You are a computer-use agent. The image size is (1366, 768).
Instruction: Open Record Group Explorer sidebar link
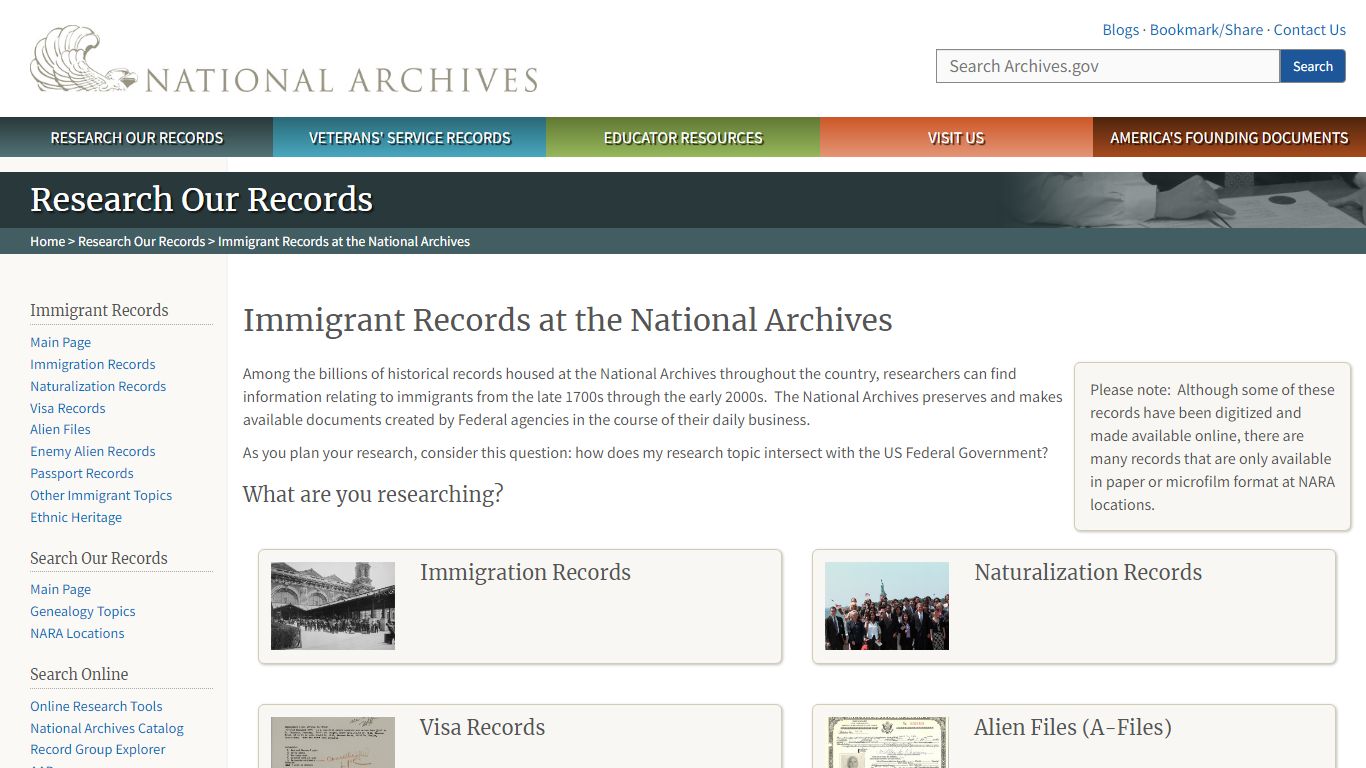point(98,749)
